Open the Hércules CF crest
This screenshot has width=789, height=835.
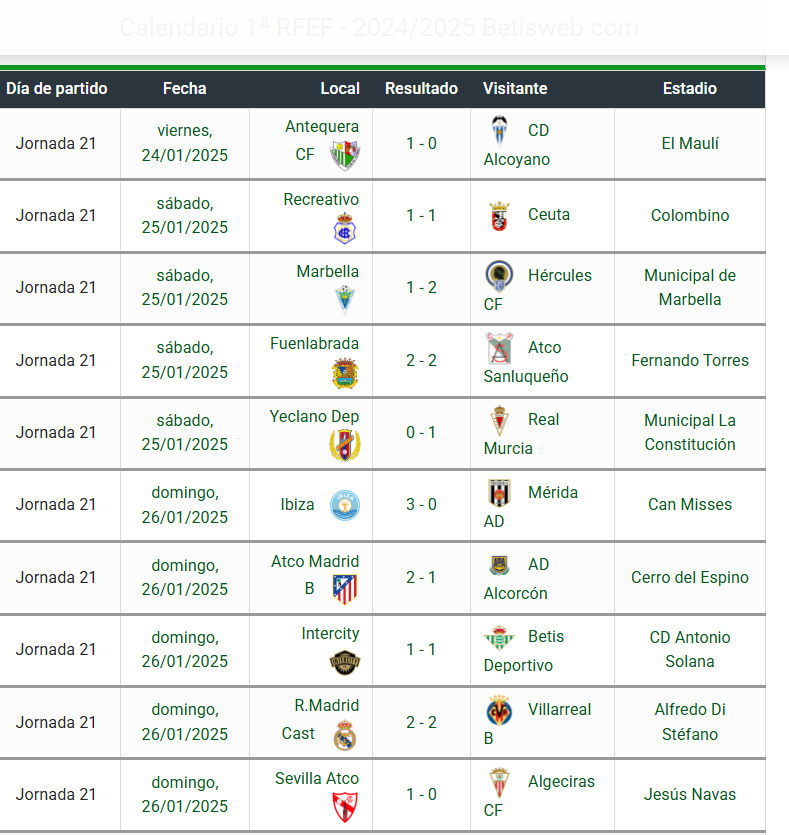pyautogui.click(x=499, y=276)
